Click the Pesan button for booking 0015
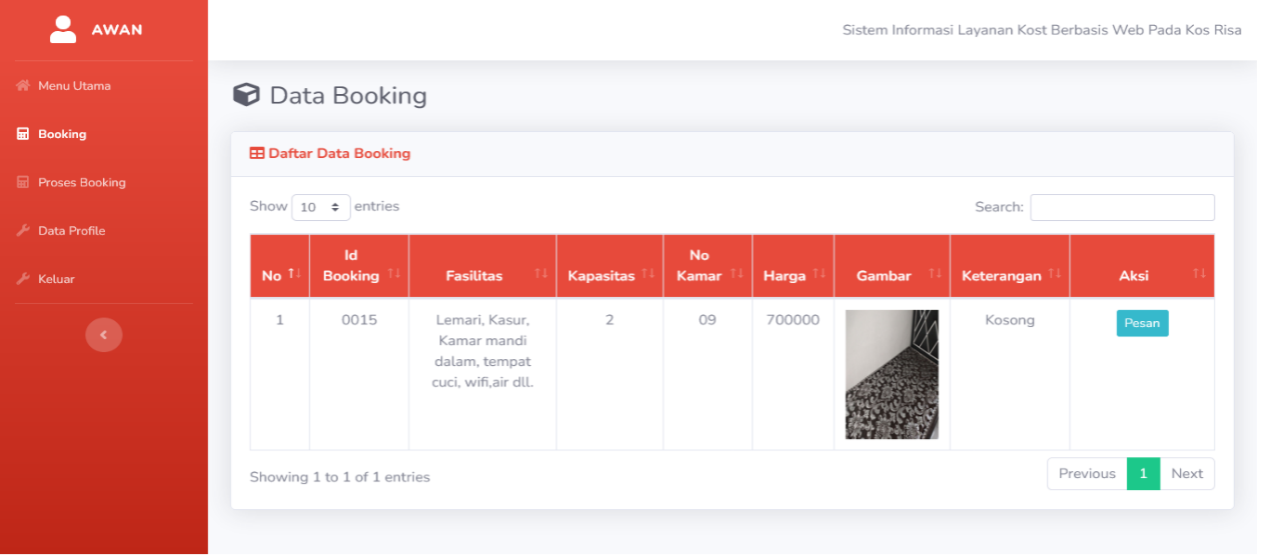 pos(1142,323)
